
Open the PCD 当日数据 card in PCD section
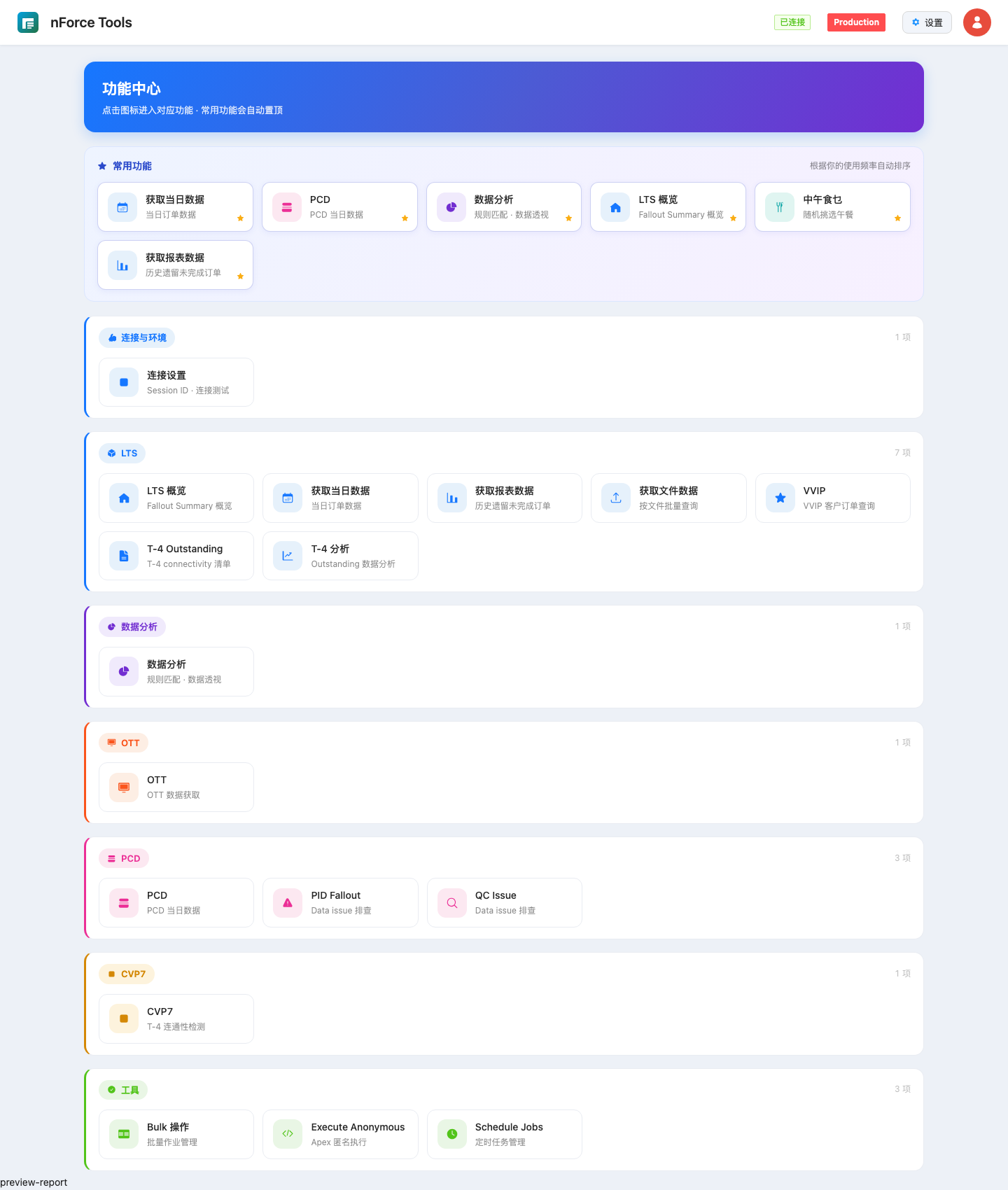(176, 902)
